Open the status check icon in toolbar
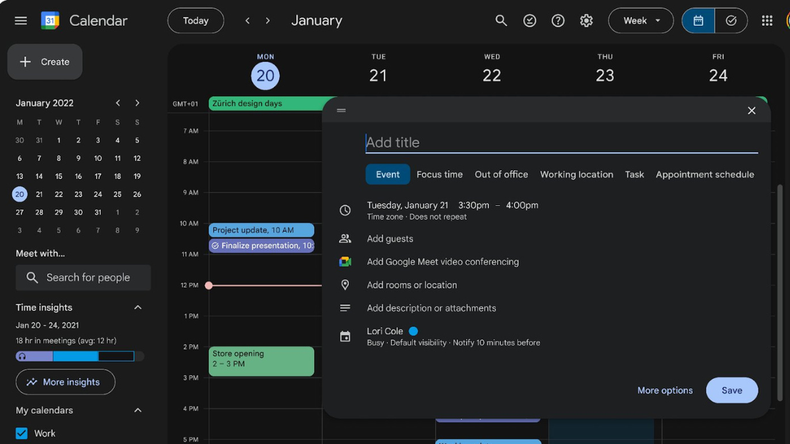 click(530, 21)
